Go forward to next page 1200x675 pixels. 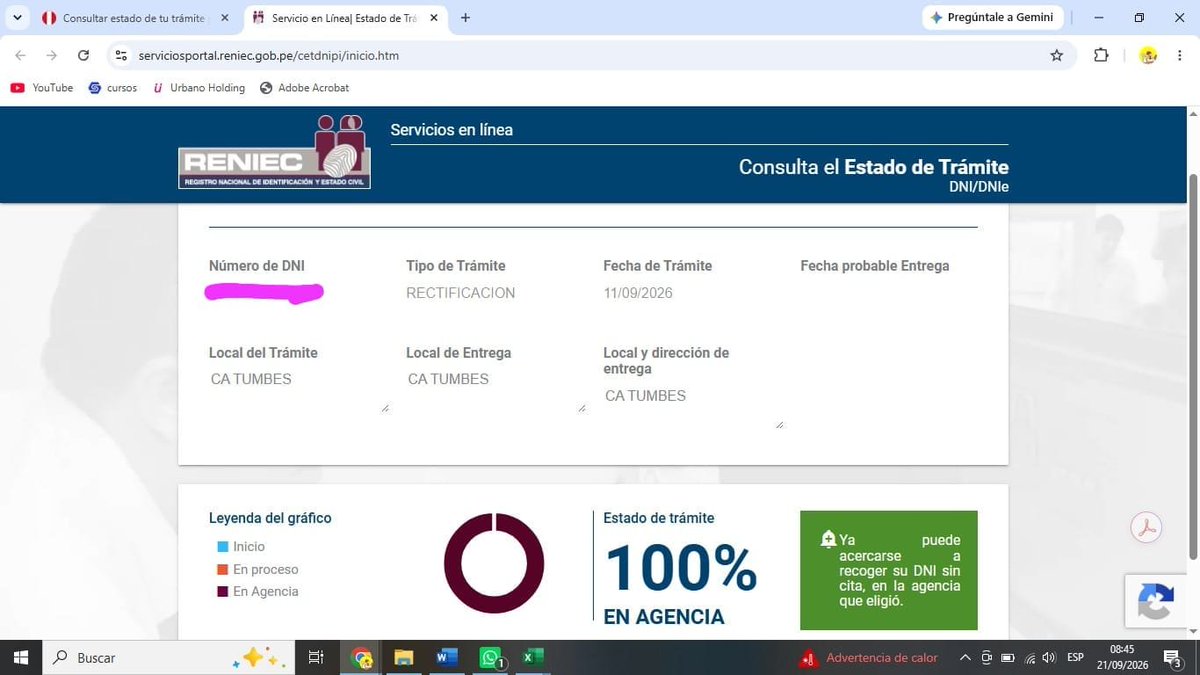52,55
